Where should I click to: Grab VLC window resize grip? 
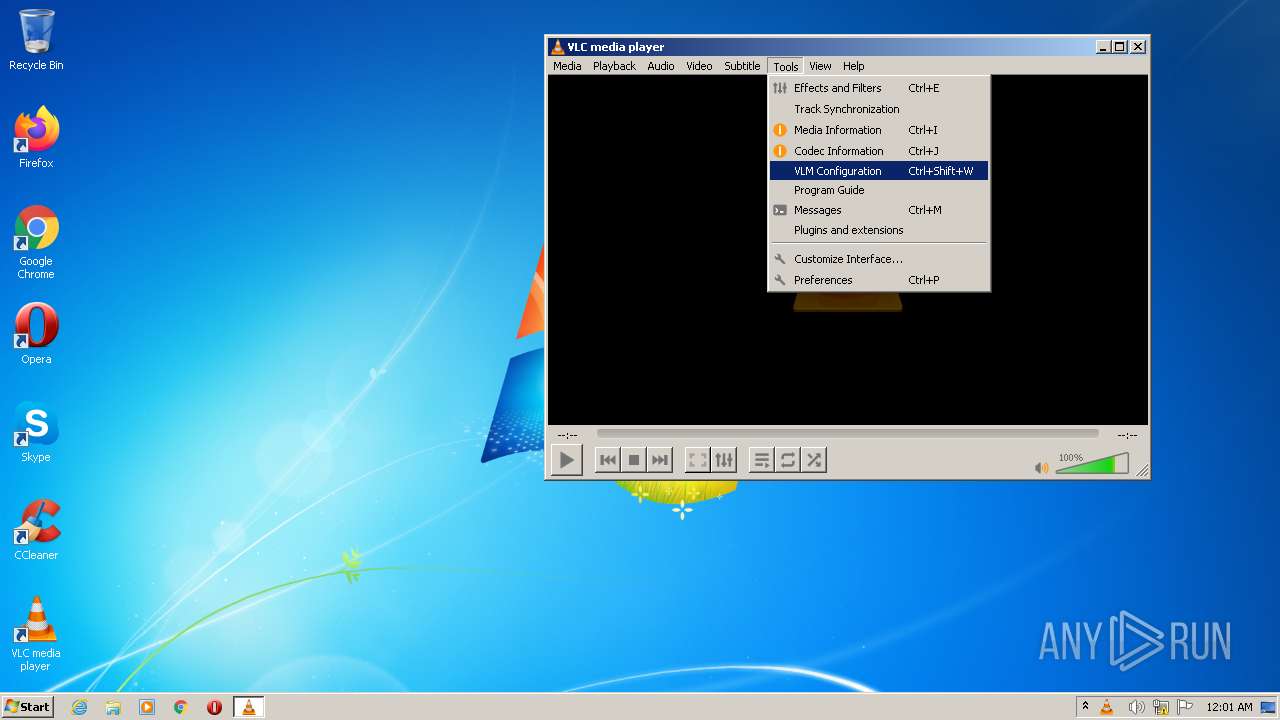click(x=1142, y=470)
